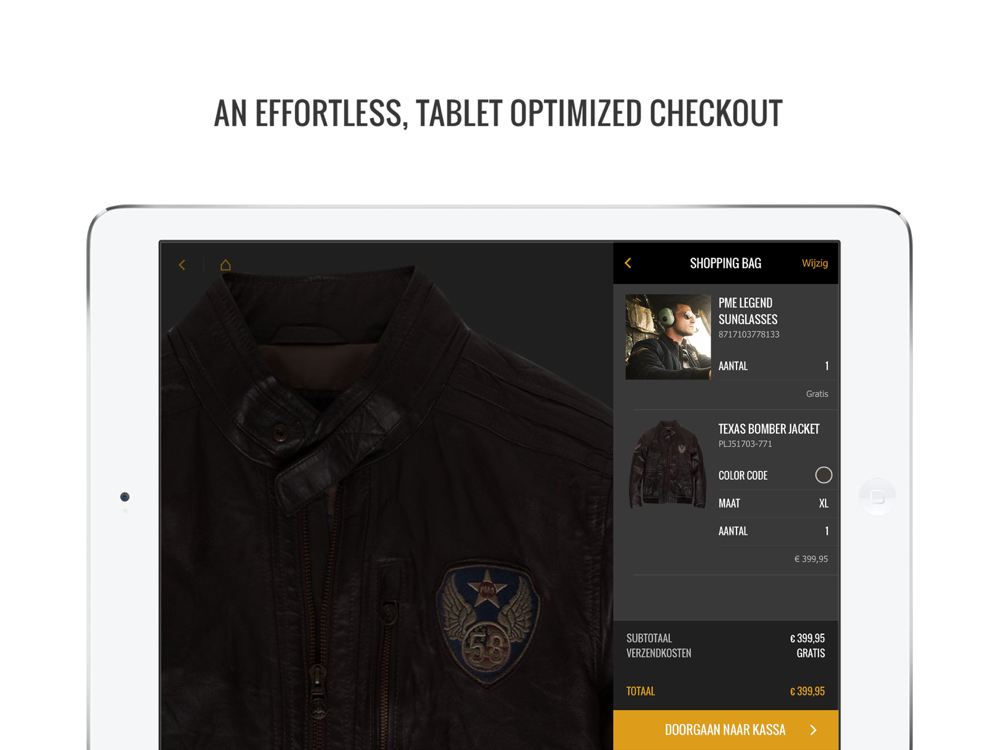Open PME Legend Sunglasses thumbnail
Screen dimensions: 1000x750
668,337
